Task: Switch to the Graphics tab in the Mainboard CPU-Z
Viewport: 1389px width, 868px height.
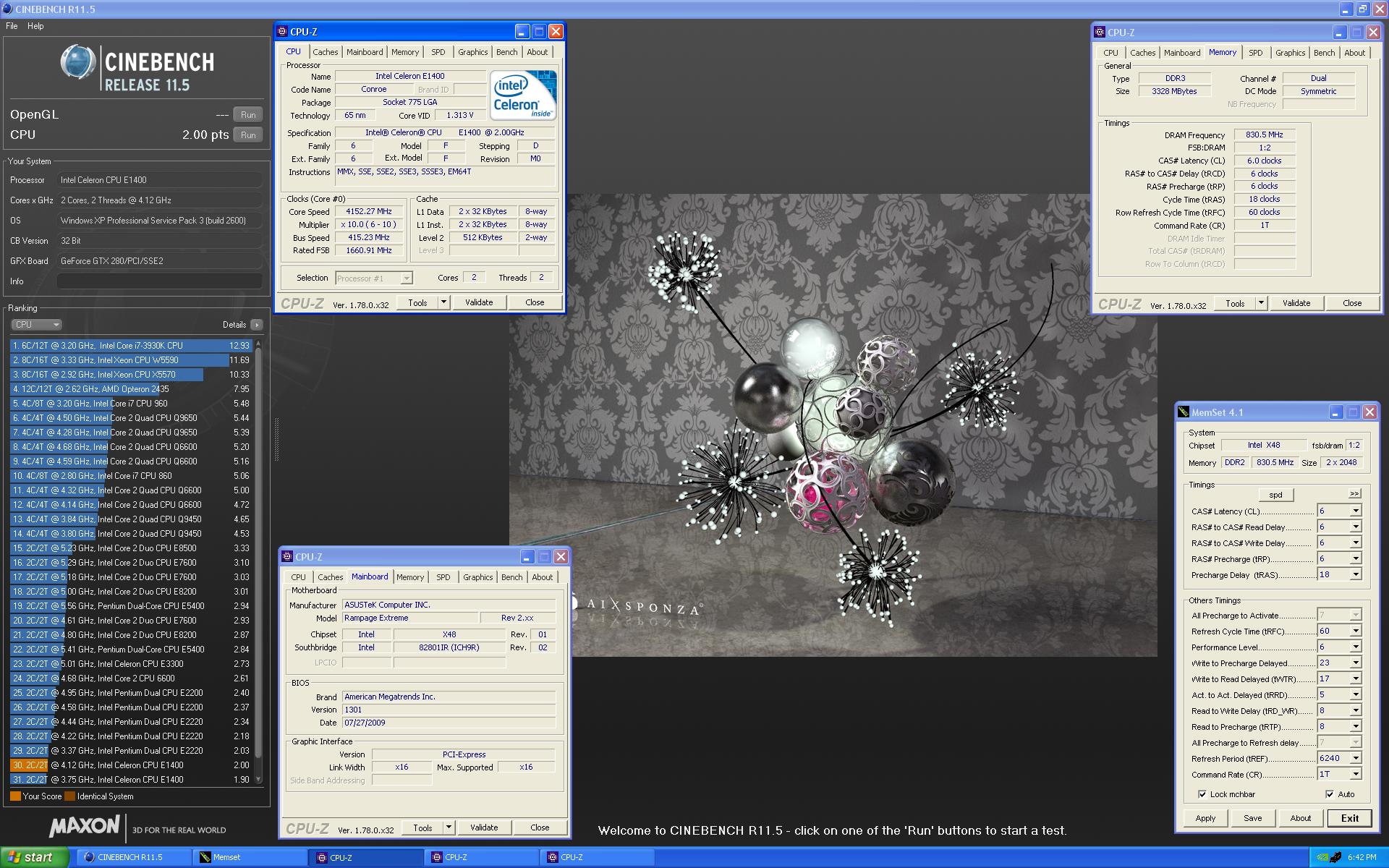Action: pos(477,577)
